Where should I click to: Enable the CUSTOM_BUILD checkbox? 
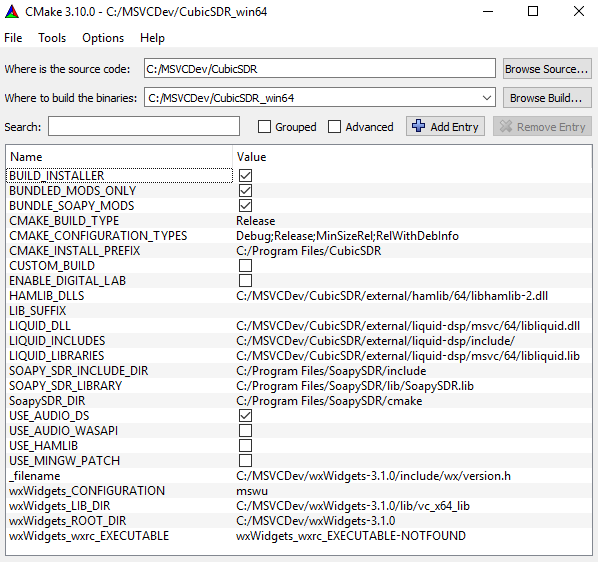click(x=245, y=266)
